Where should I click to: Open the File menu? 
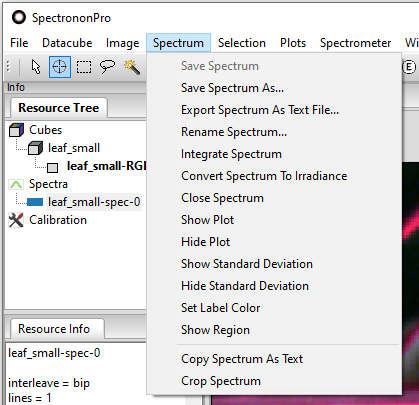pos(19,43)
